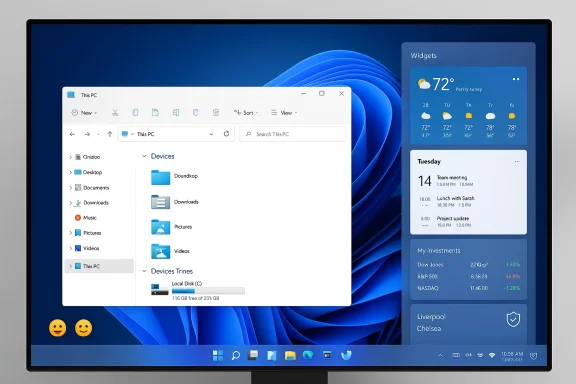Open the Downloads folder in main pane
This screenshot has width=576, height=384.
coord(161,202)
